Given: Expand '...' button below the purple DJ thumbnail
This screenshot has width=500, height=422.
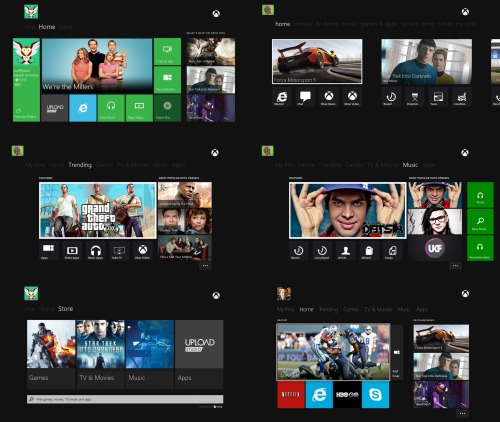Looking at the screenshot, I should click(462, 413).
